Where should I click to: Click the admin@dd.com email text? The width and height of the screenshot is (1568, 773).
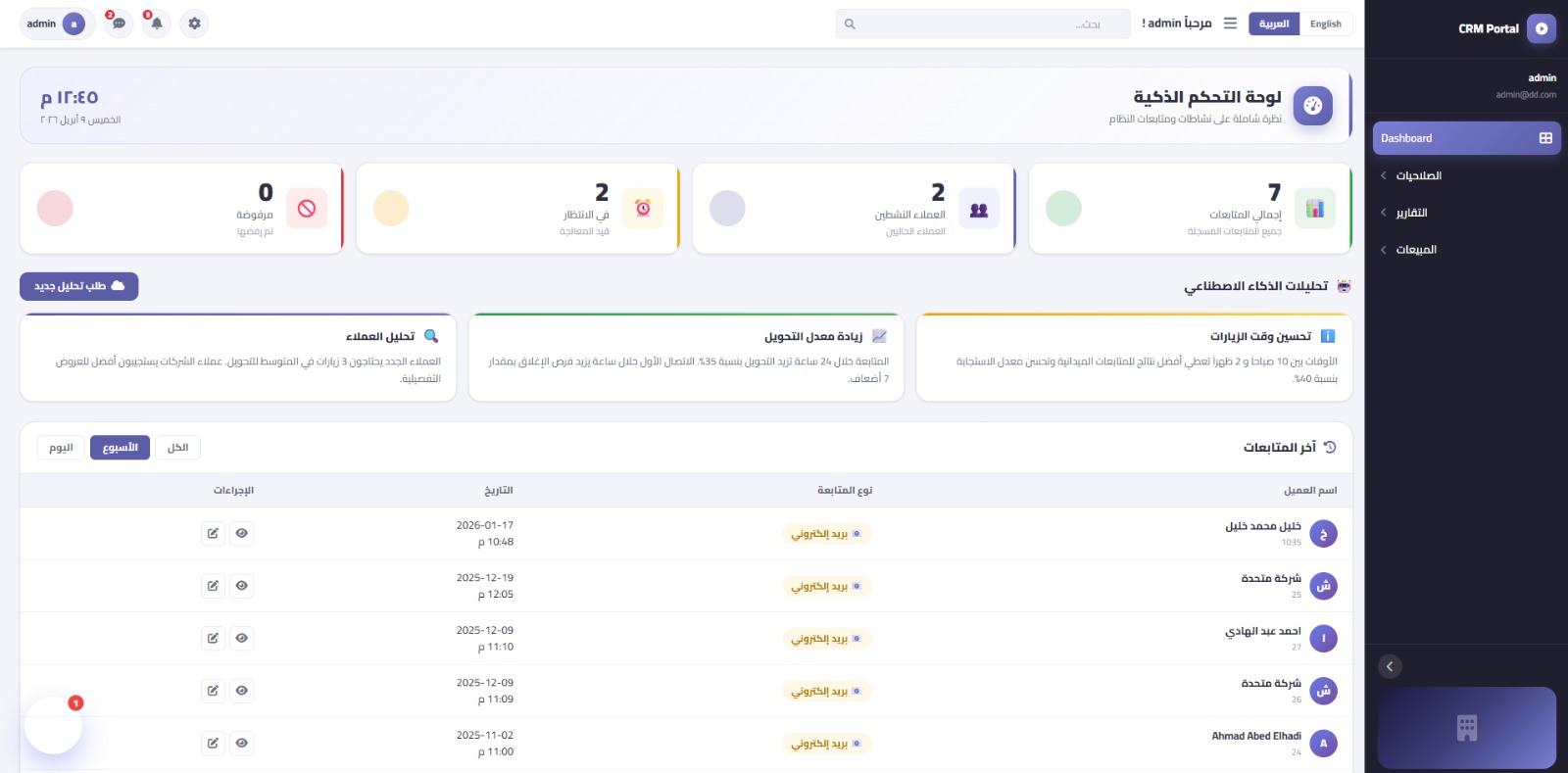point(1526,95)
